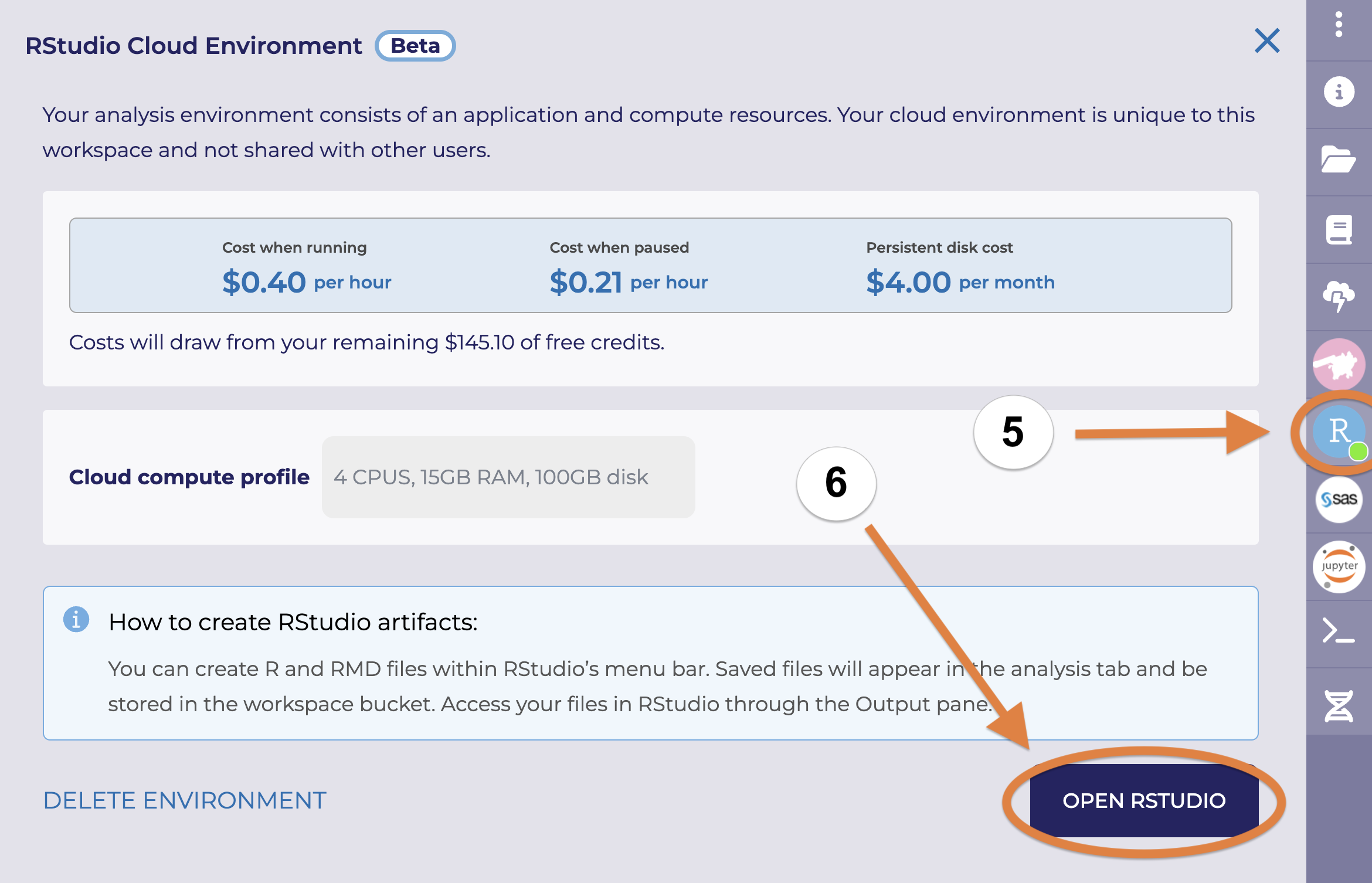Click the info icon beside RStudio artifacts heading
The image size is (1372, 883).
point(77,620)
